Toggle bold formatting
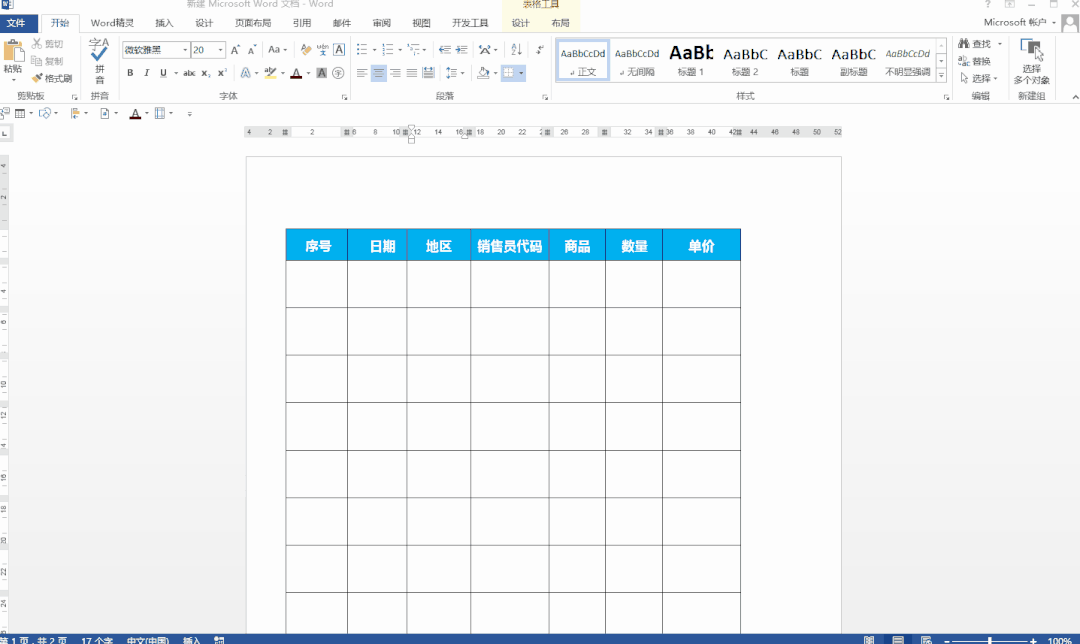The width and height of the screenshot is (1080, 644). tap(130, 73)
